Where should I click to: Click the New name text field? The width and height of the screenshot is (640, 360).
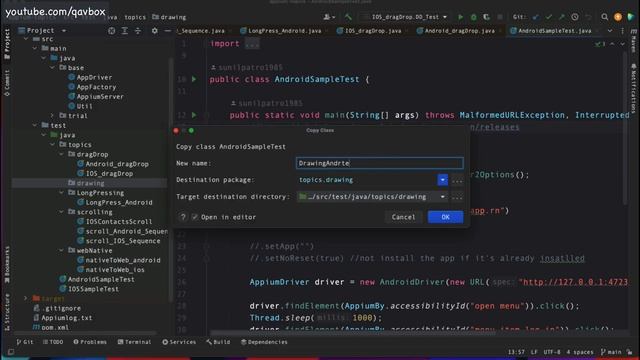click(380, 163)
